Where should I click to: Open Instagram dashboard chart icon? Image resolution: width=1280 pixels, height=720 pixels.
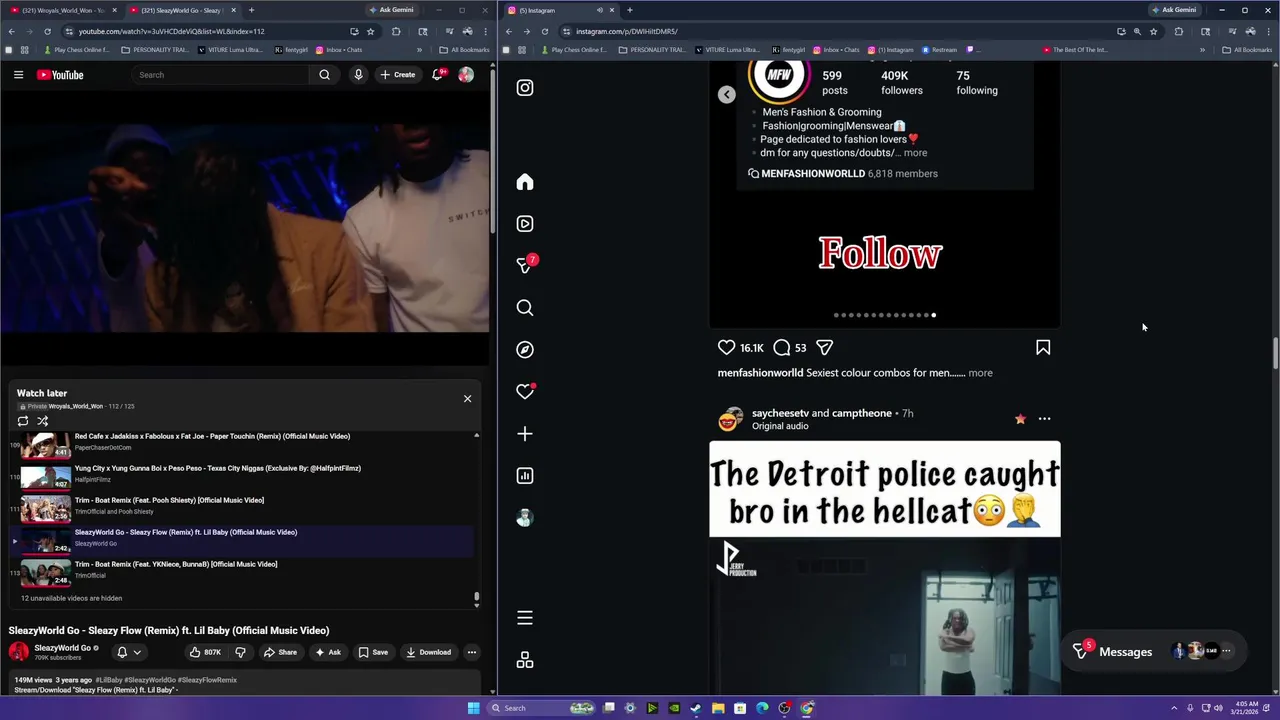click(525, 476)
